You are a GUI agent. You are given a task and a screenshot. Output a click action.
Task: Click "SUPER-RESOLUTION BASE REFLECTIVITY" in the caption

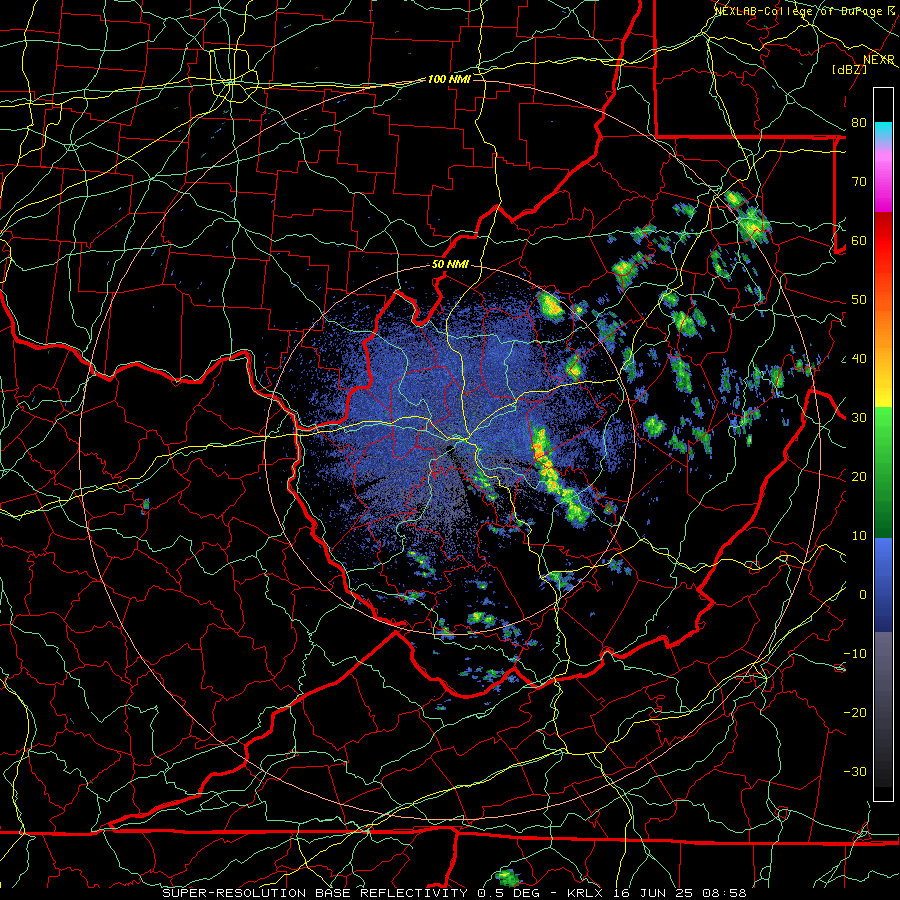point(315,893)
